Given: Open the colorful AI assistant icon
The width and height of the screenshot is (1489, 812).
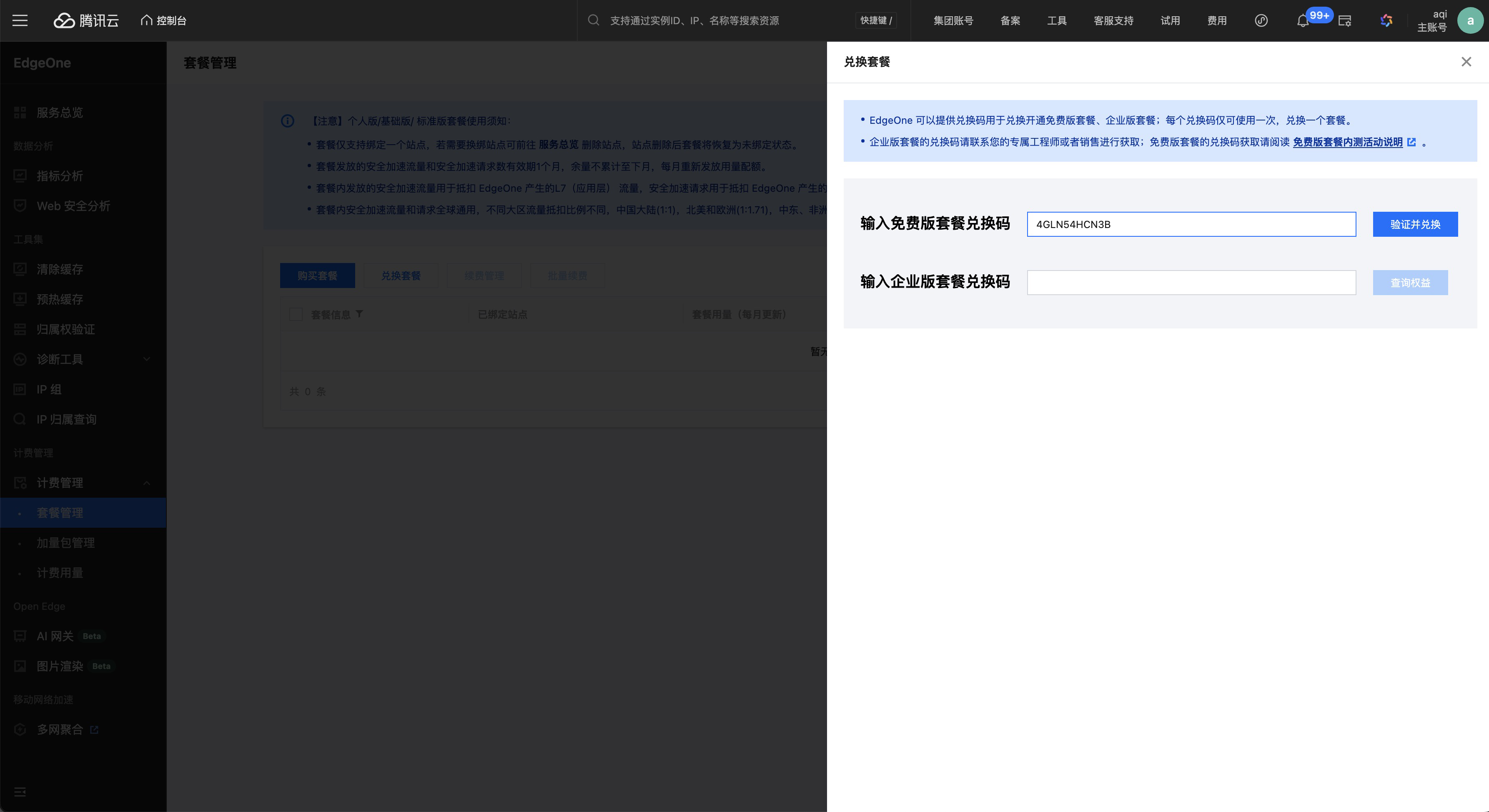Looking at the screenshot, I should coord(1386,20).
